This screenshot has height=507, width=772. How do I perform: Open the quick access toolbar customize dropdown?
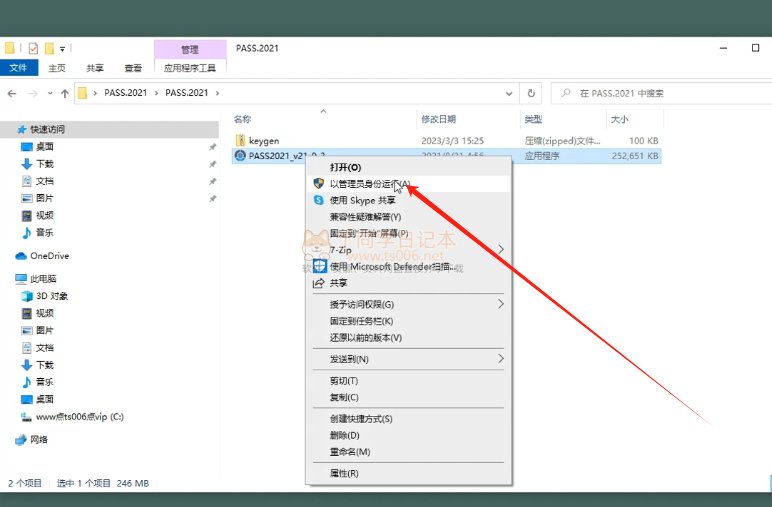(63, 49)
